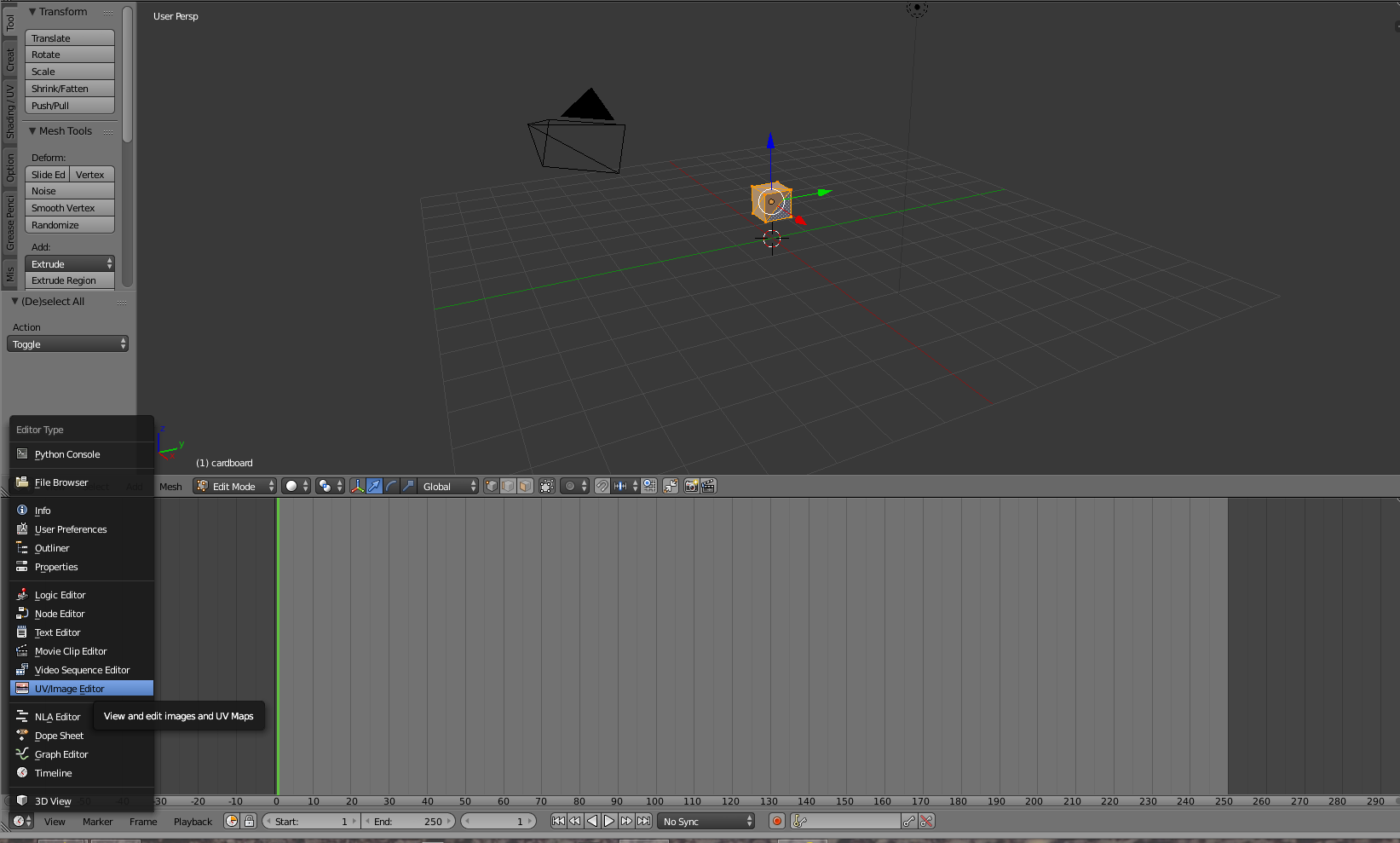Click the timeline editor type icon
1400x843 pixels.
(x=22, y=822)
